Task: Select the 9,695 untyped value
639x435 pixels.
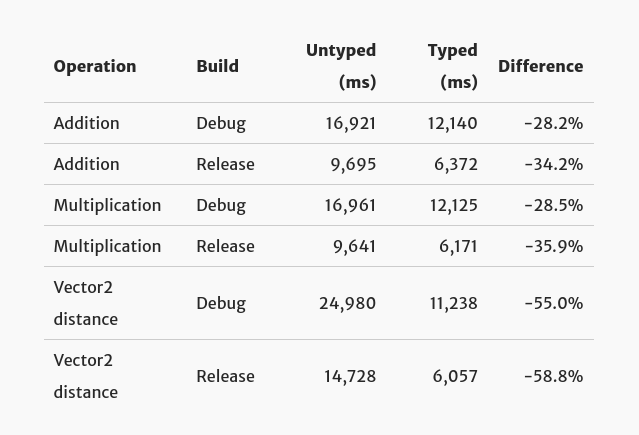Action: (x=353, y=164)
